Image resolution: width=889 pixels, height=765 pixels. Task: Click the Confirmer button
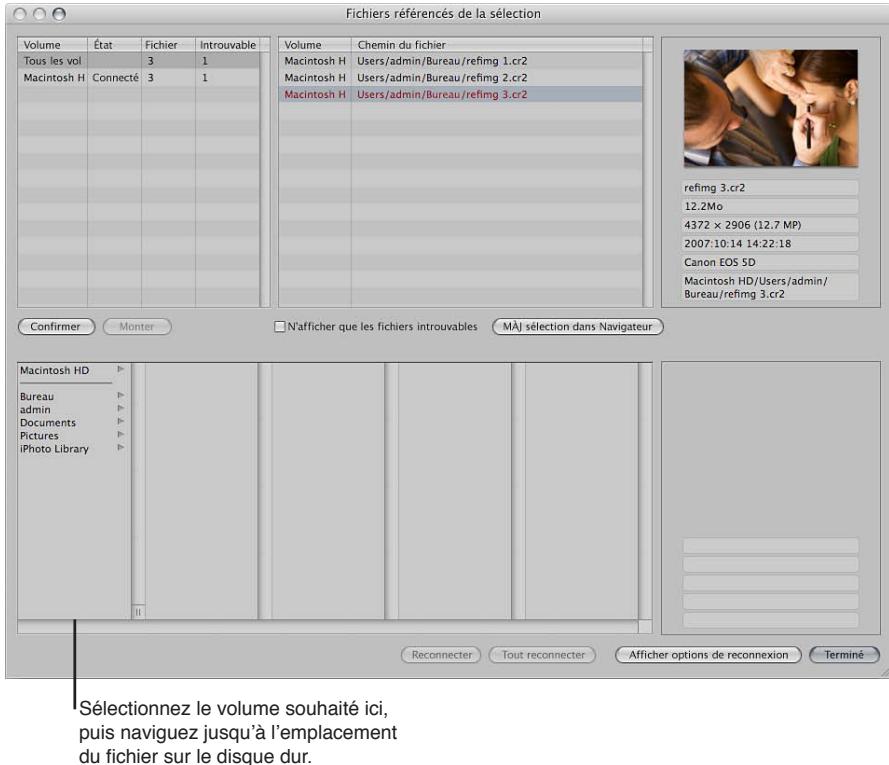click(56, 327)
